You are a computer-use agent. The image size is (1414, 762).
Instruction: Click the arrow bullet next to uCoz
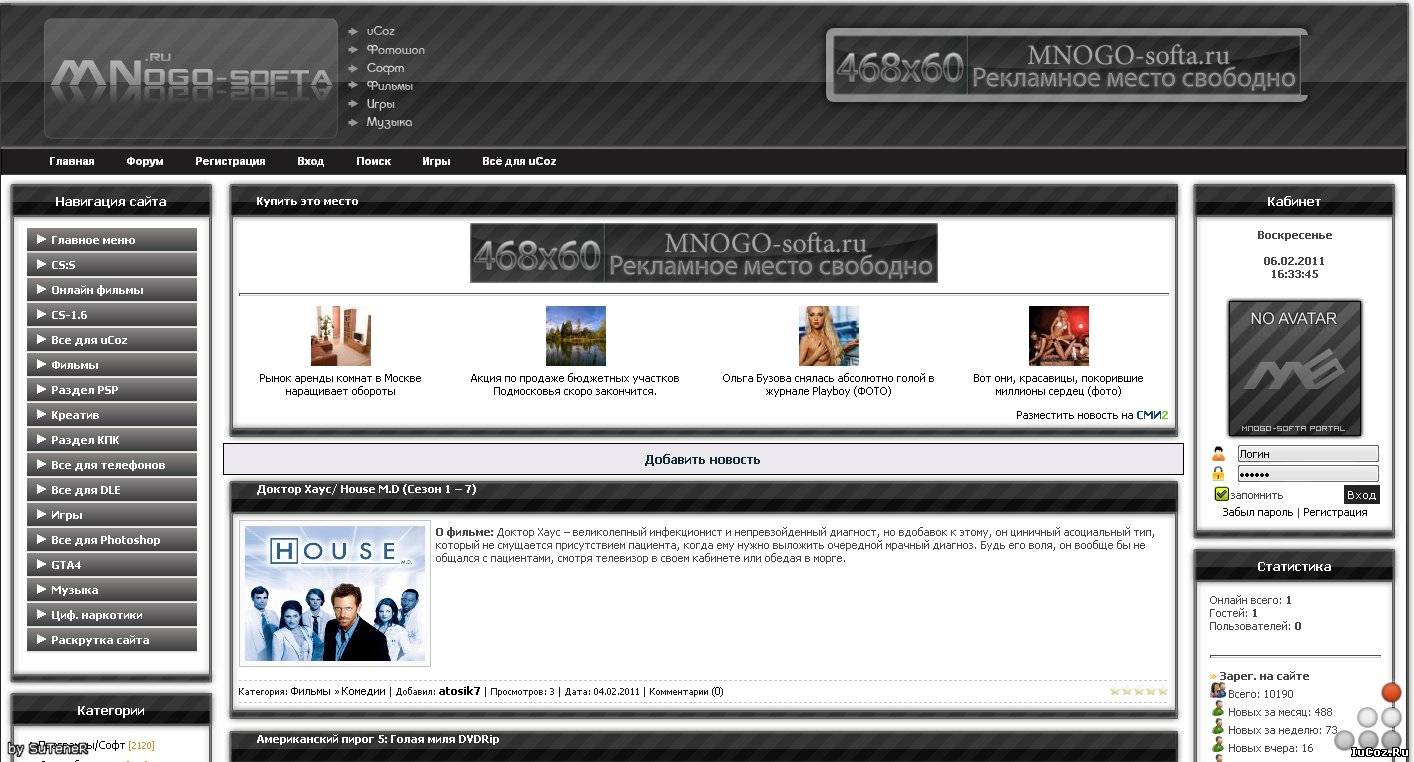pyautogui.click(x=353, y=31)
